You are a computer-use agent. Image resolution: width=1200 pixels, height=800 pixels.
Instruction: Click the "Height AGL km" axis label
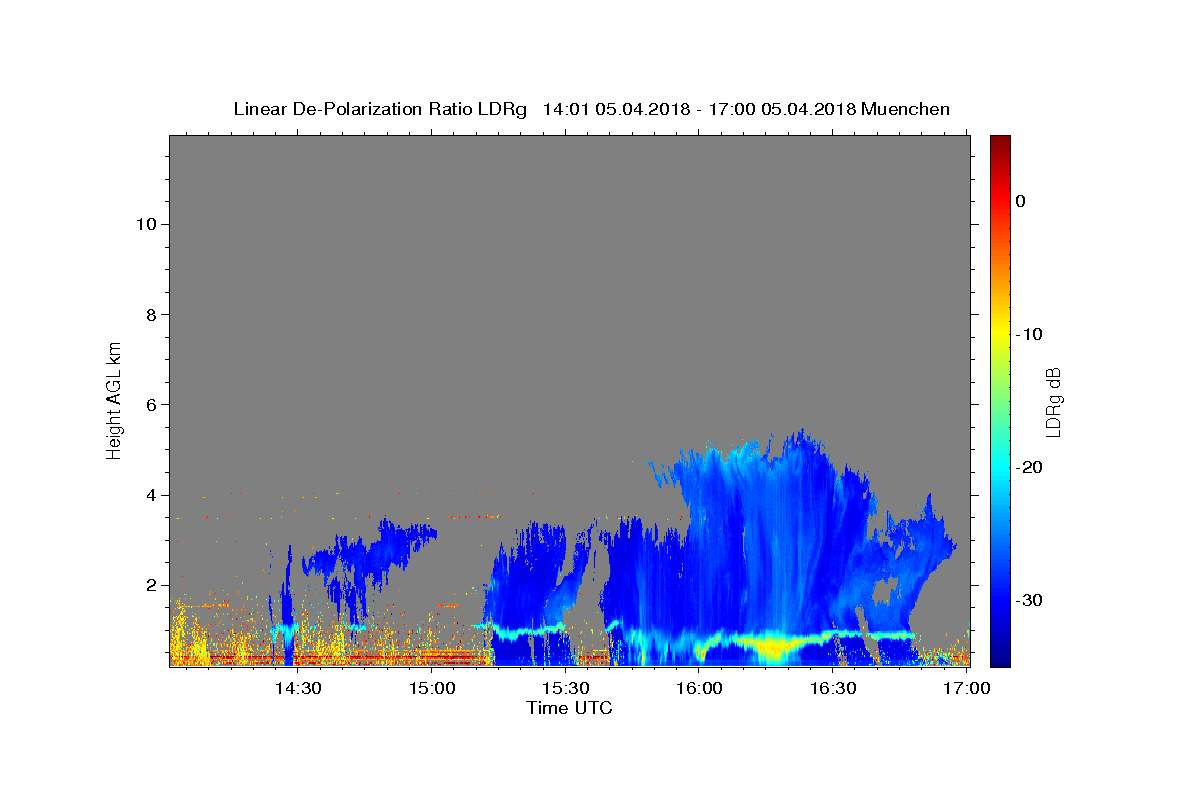coord(114,399)
